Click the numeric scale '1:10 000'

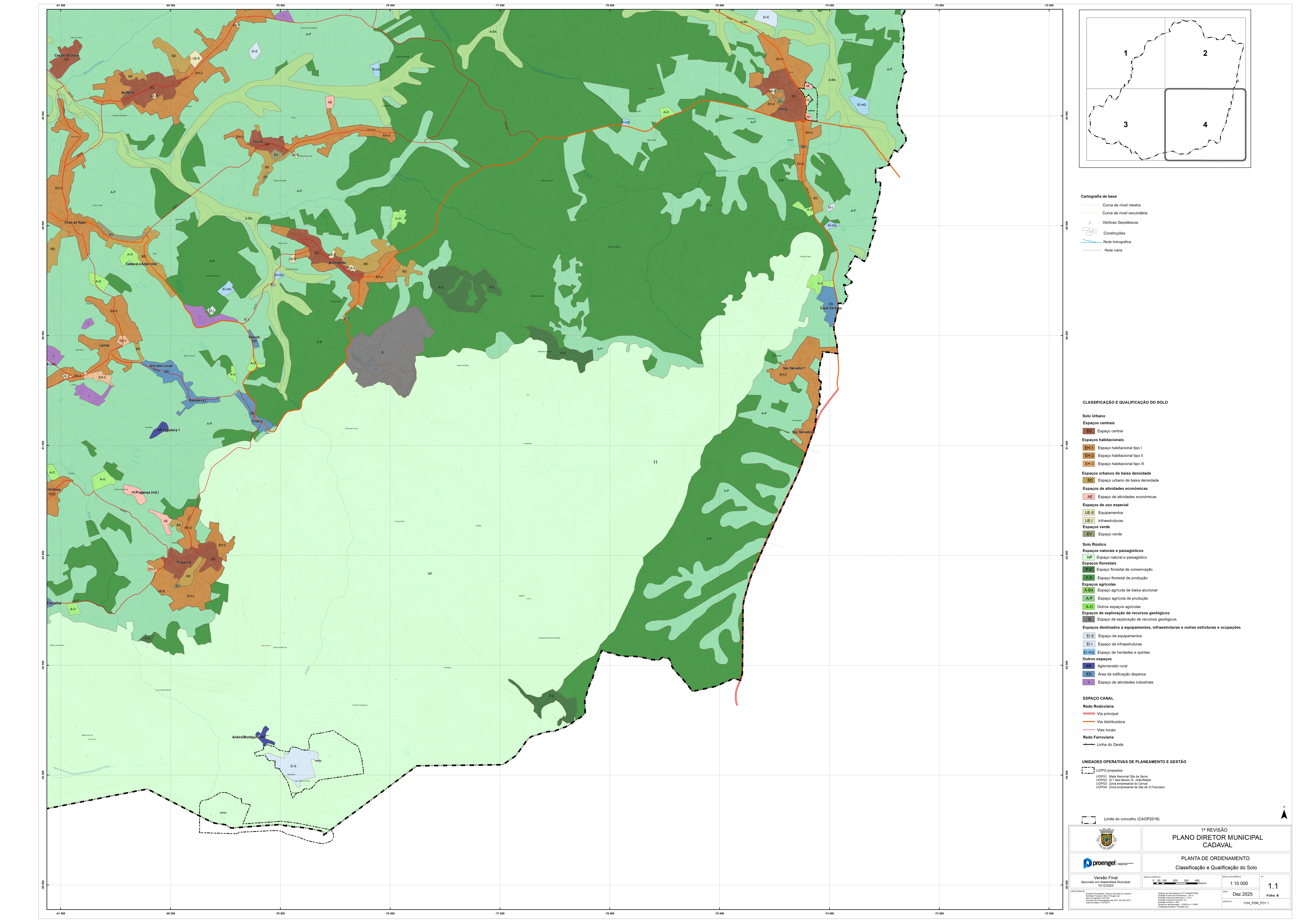1239,884
